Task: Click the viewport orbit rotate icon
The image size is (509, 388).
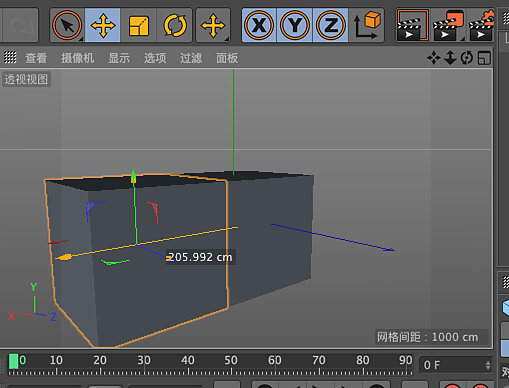Action: click(x=467, y=58)
